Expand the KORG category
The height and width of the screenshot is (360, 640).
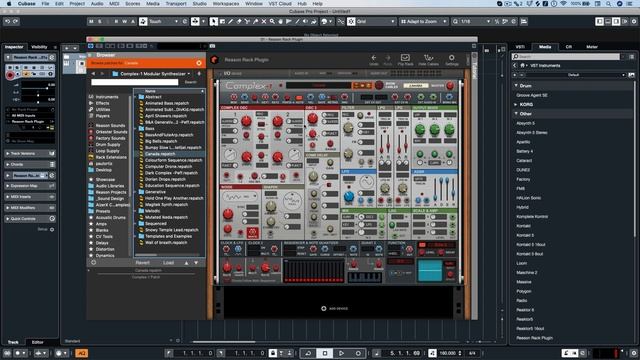(x=516, y=104)
